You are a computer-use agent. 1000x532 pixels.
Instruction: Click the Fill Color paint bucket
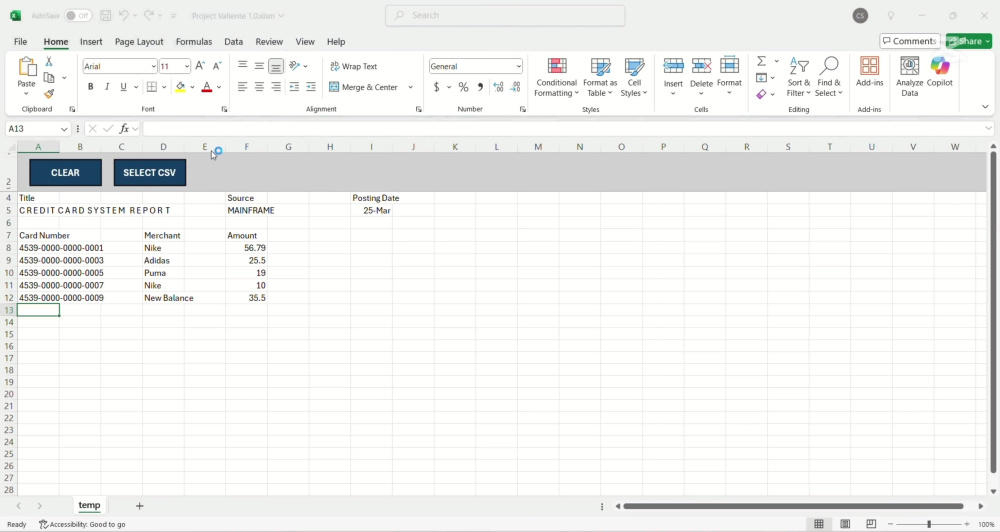coord(180,87)
